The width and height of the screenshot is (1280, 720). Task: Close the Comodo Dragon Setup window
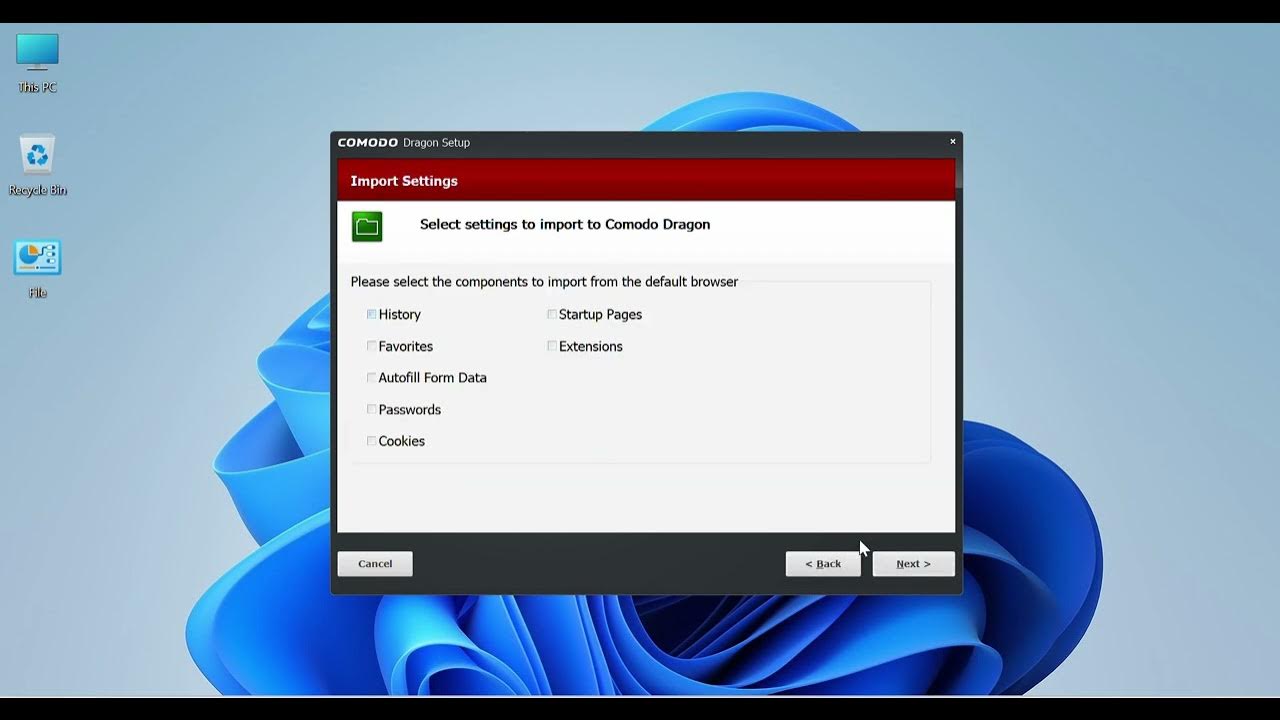point(952,142)
